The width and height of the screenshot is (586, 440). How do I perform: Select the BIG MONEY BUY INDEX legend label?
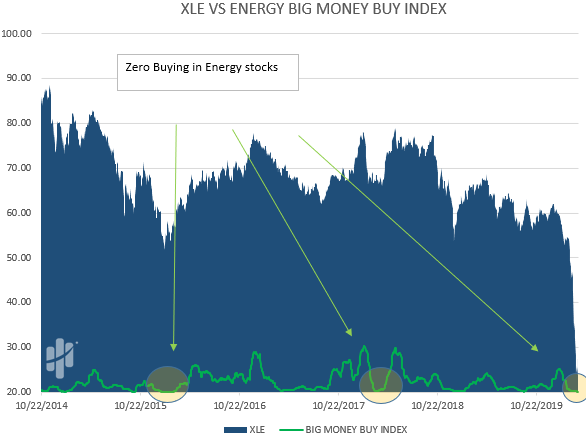356,430
